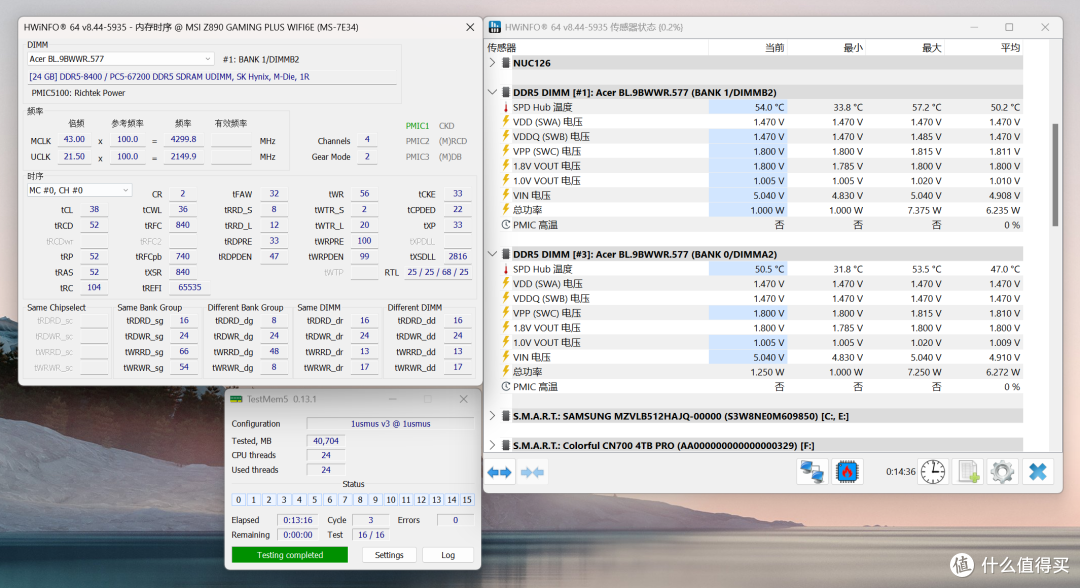Click status thread box number 15
This screenshot has width=1080, height=588.
click(x=467, y=500)
